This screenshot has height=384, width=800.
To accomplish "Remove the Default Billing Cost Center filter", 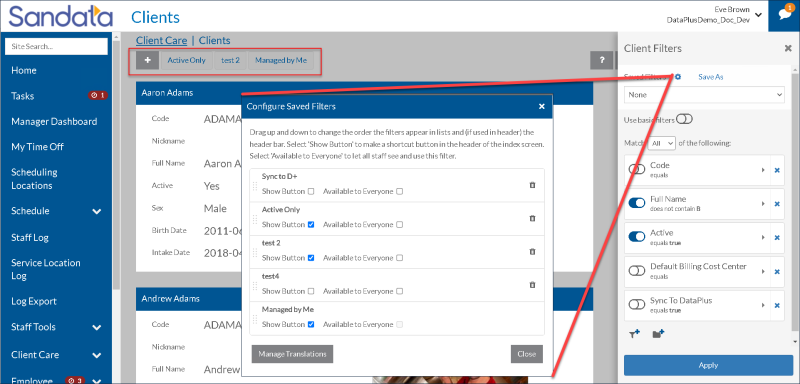I will coord(777,271).
